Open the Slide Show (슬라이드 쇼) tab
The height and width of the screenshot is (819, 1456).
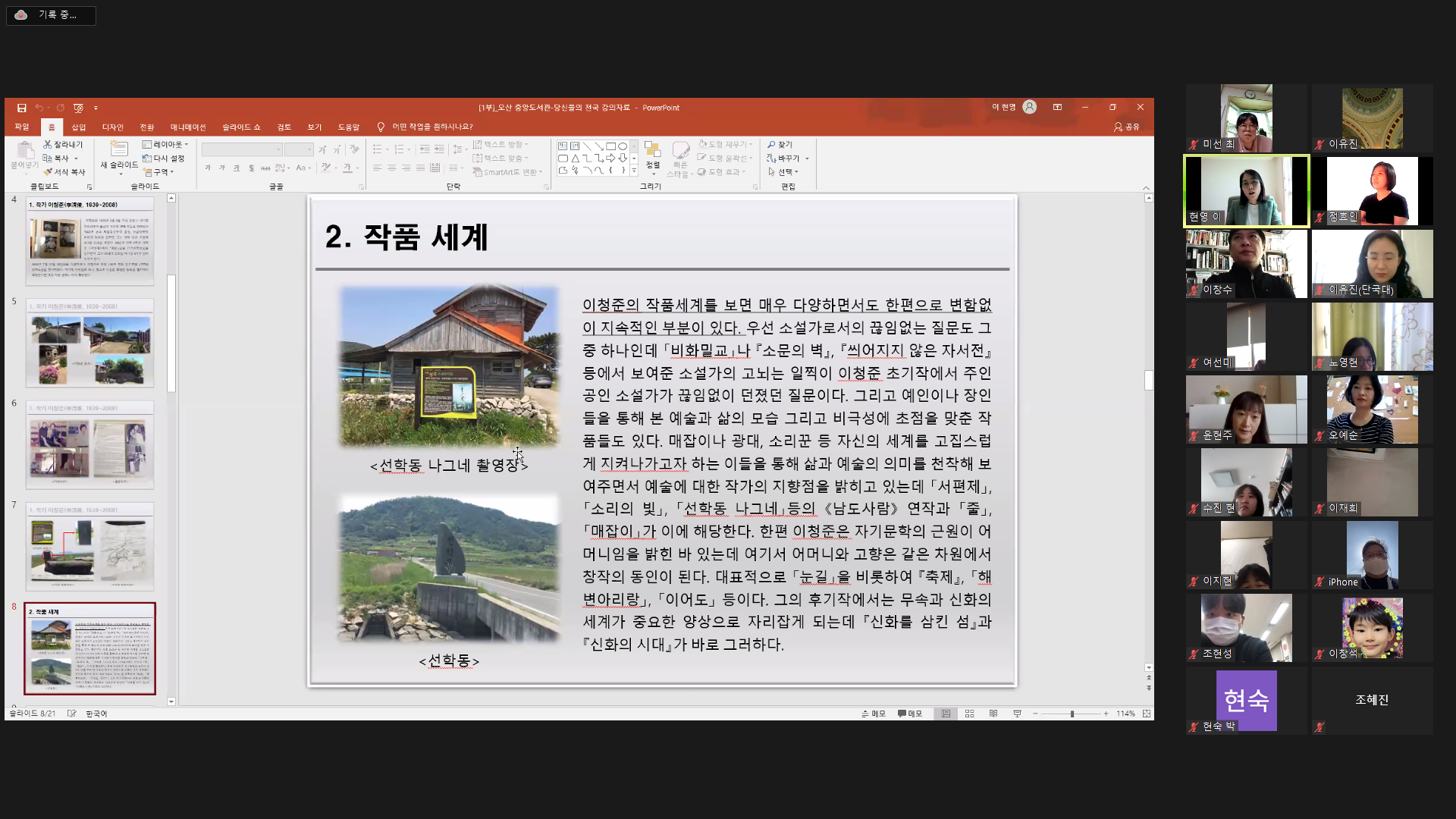coord(241,127)
